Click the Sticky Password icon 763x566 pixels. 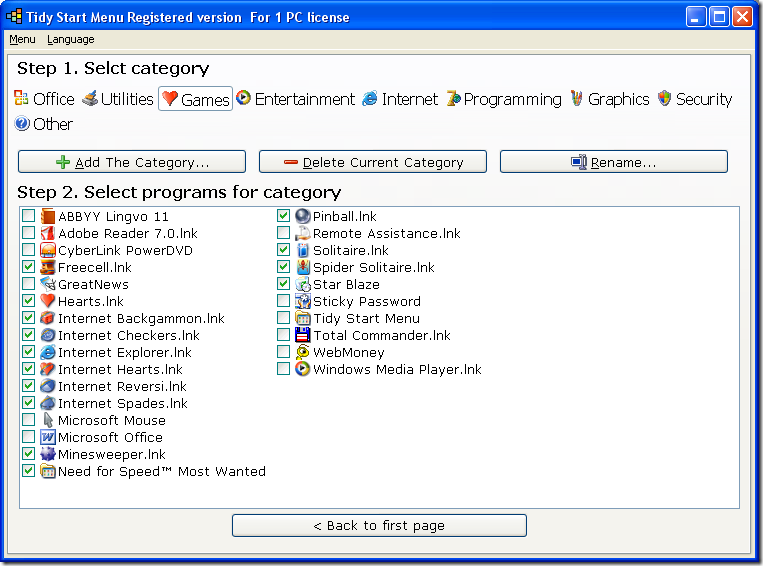pyautogui.click(x=303, y=301)
